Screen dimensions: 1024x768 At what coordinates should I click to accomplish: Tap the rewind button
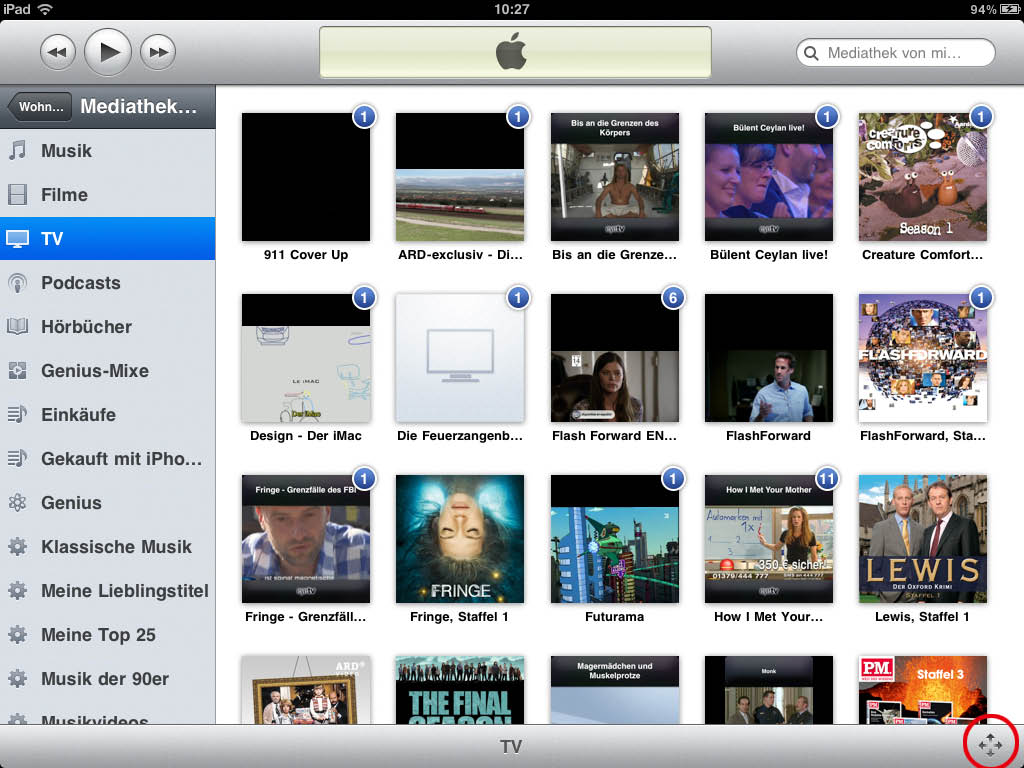tap(57, 52)
